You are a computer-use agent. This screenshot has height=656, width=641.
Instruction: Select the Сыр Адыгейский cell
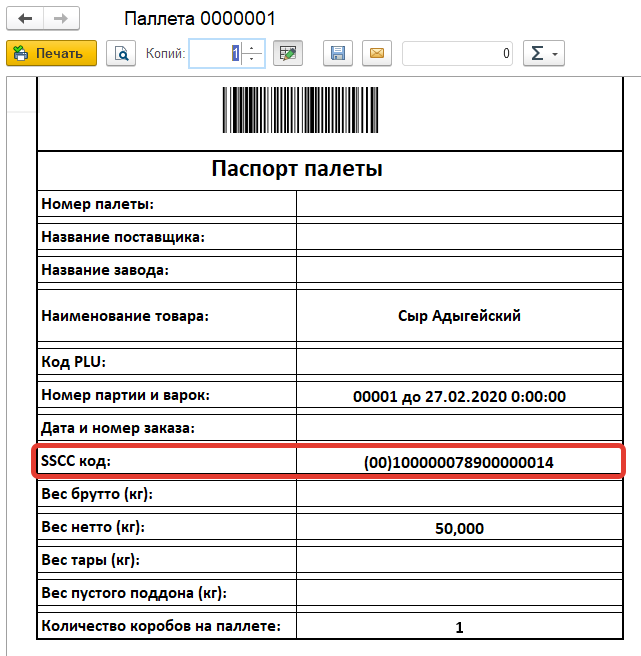[x=459, y=316]
